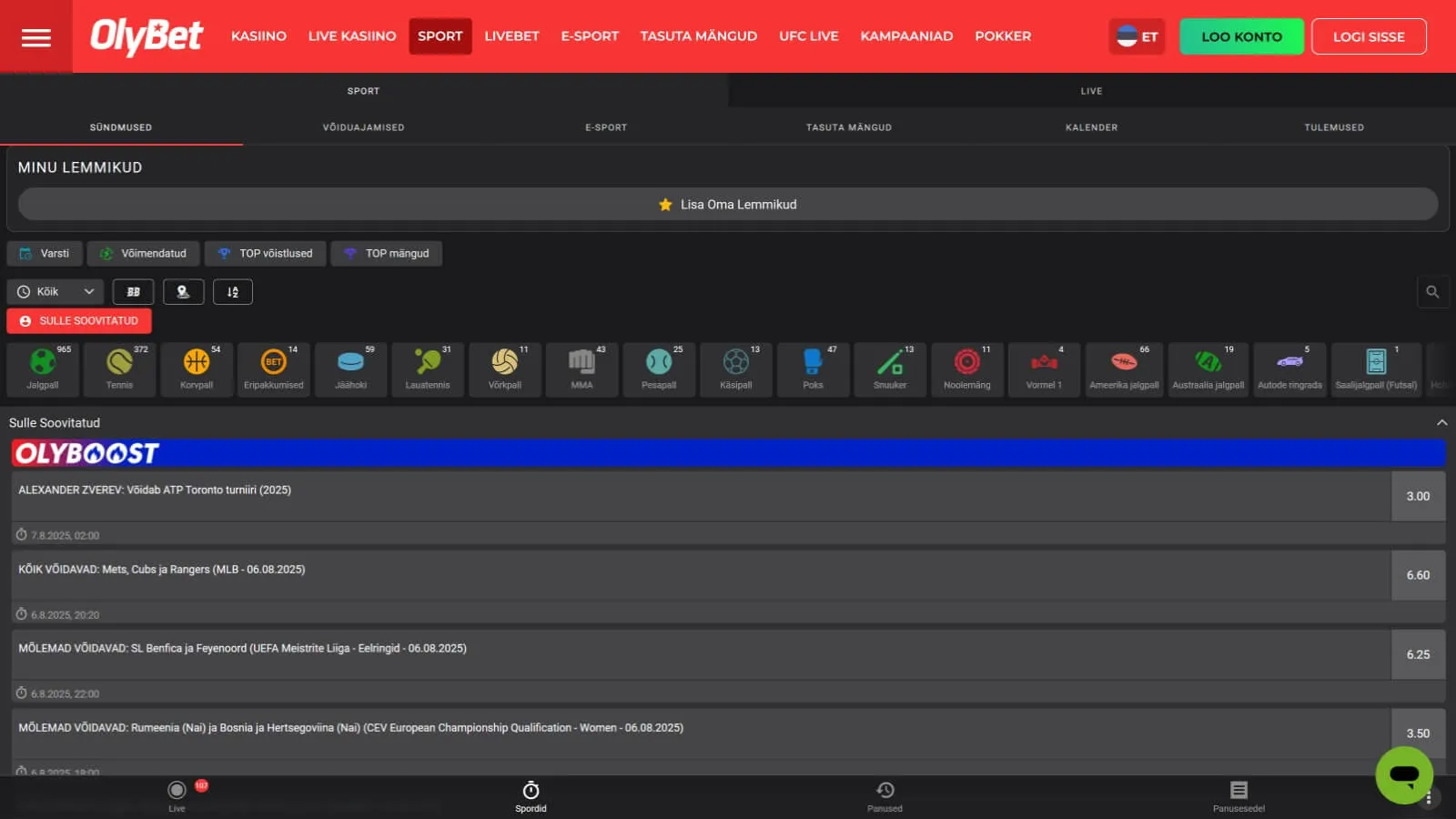Select the Pesapall baseball icon
Screen dimensions: 1456x819
(x=659, y=369)
